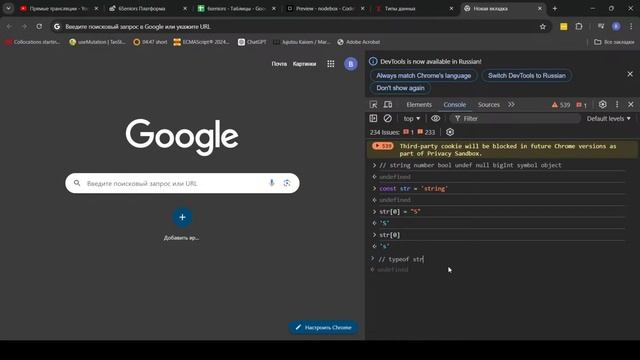Dismiss the DevTools language banner

point(630,74)
